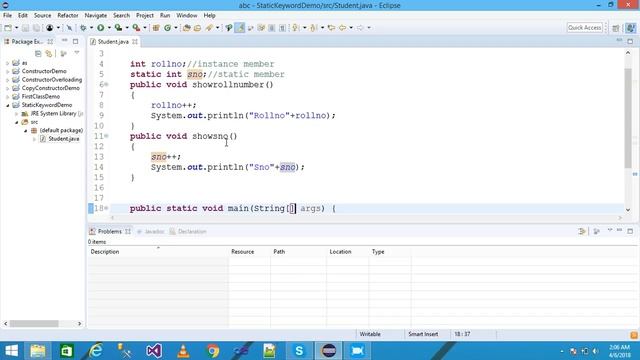Click the green Run button icon
The width and height of the screenshot is (640, 360).
[100, 28]
